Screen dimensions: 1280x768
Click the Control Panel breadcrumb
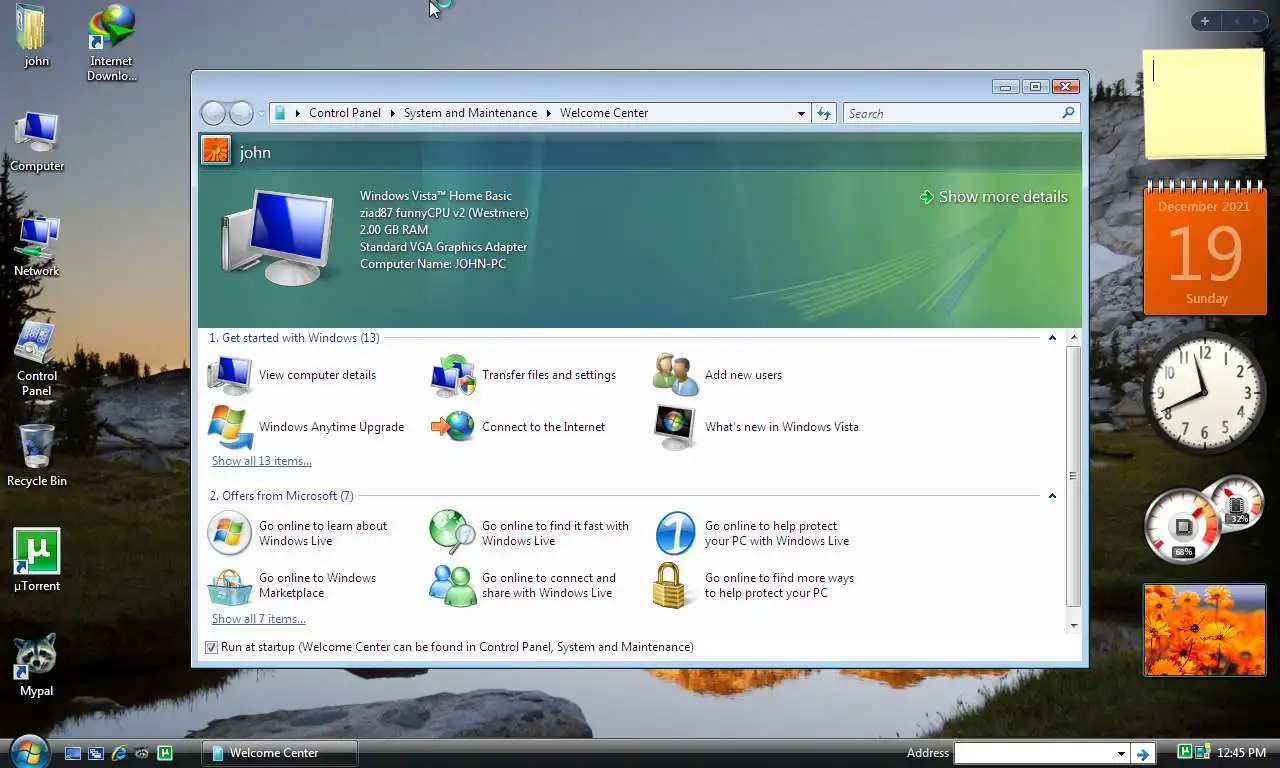tap(345, 113)
